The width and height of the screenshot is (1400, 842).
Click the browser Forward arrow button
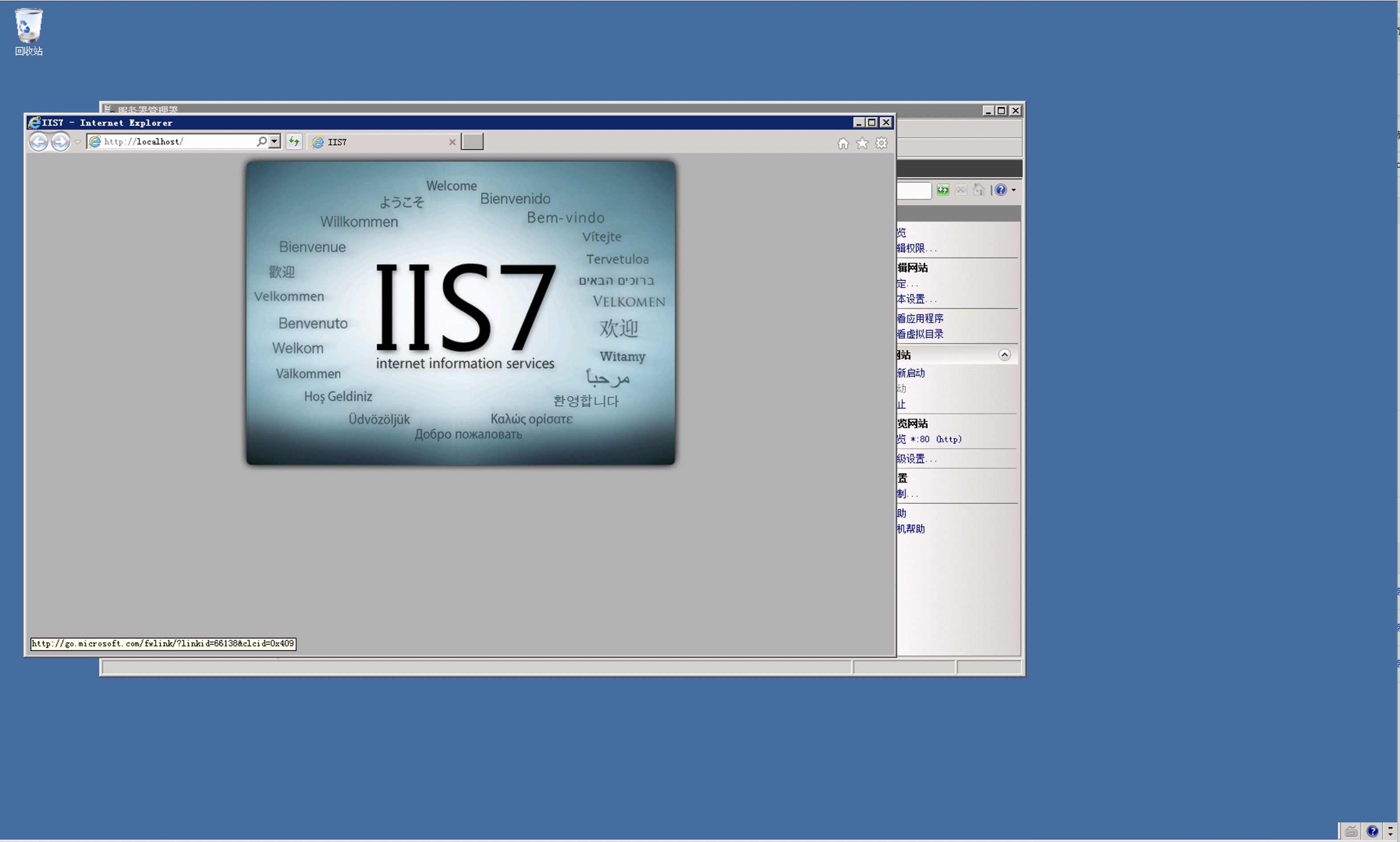click(x=60, y=141)
